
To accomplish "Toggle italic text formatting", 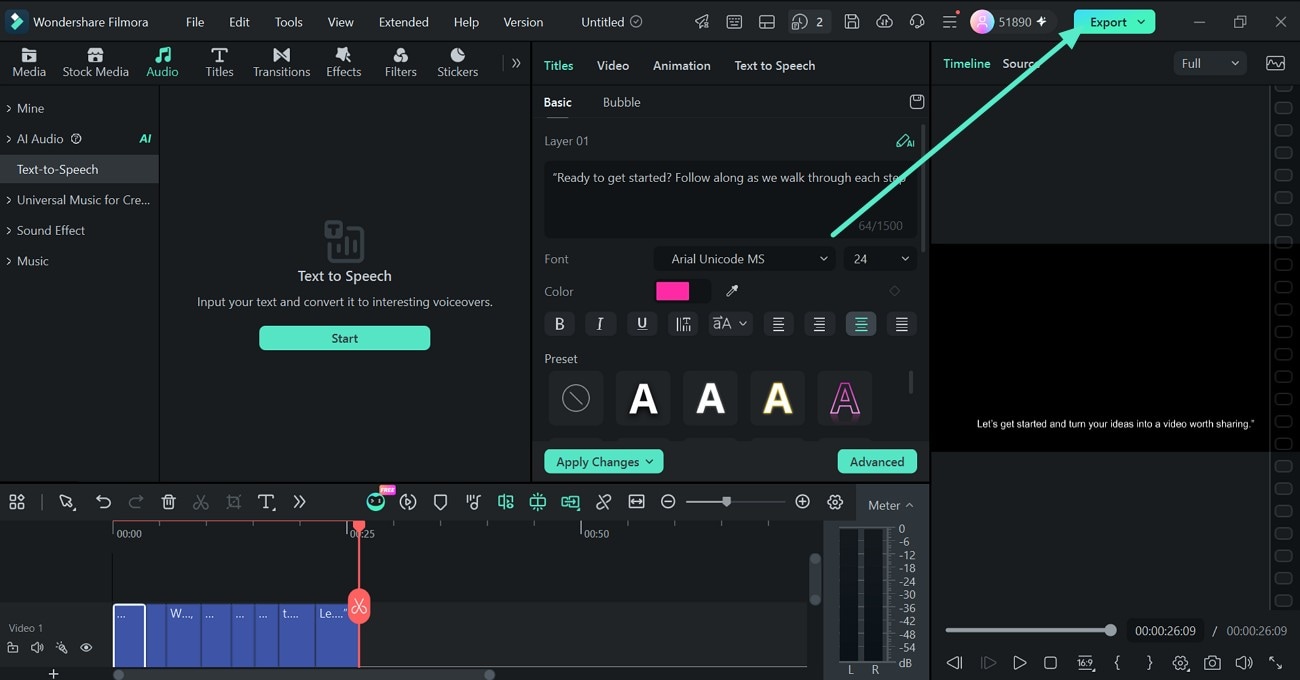I will pos(600,324).
